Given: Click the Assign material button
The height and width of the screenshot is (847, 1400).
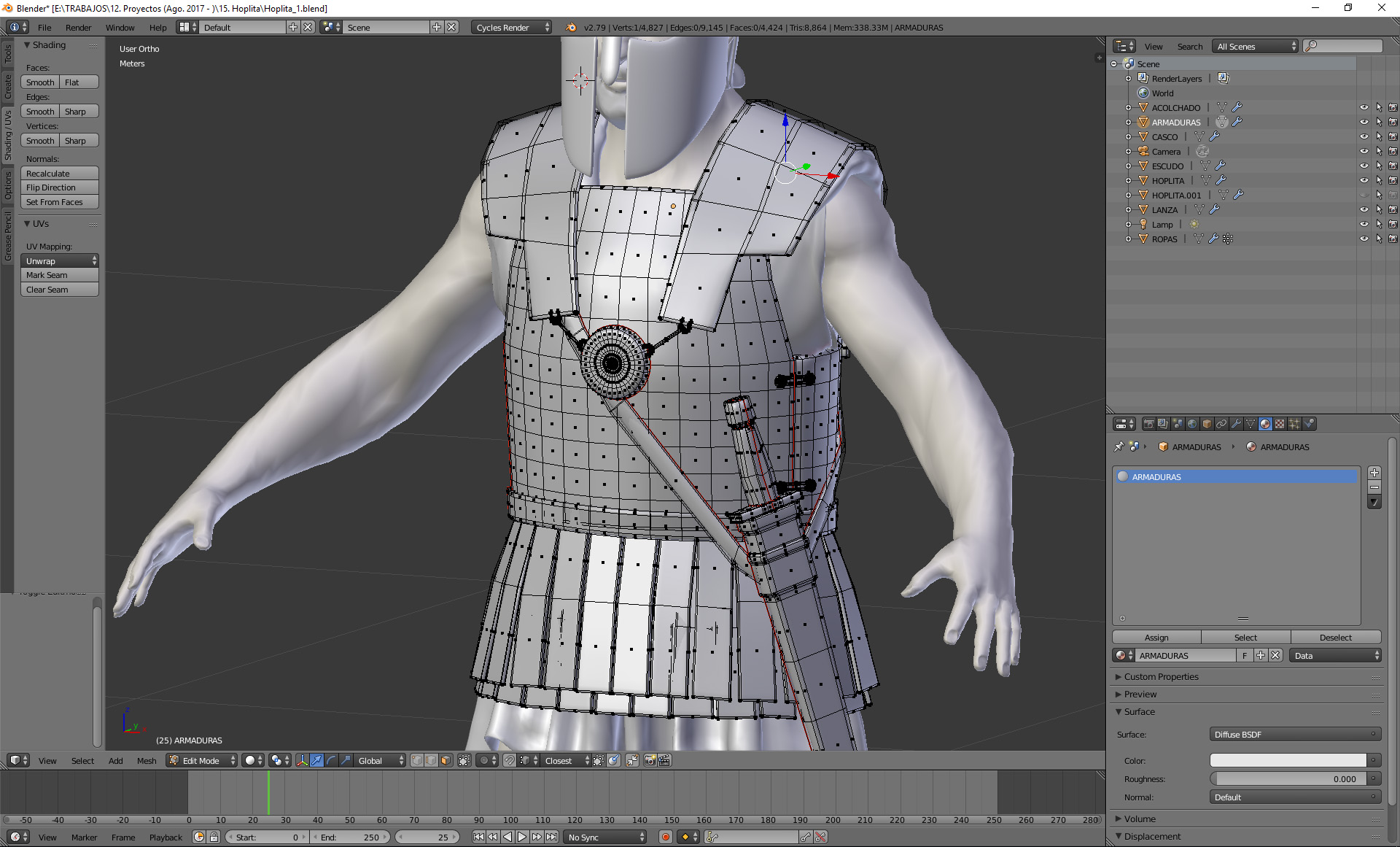Looking at the screenshot, I should pos(1156,637).
